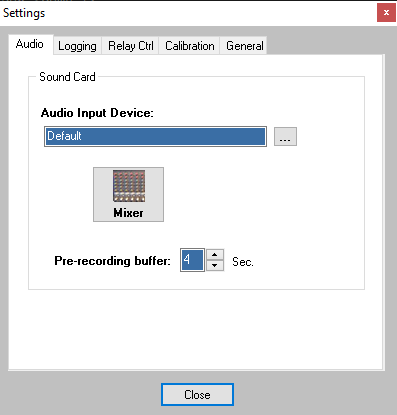The height and width of the screenshot is (415, 397).
Task: Click the Close button at the bottom
Action: click(197, 395)
